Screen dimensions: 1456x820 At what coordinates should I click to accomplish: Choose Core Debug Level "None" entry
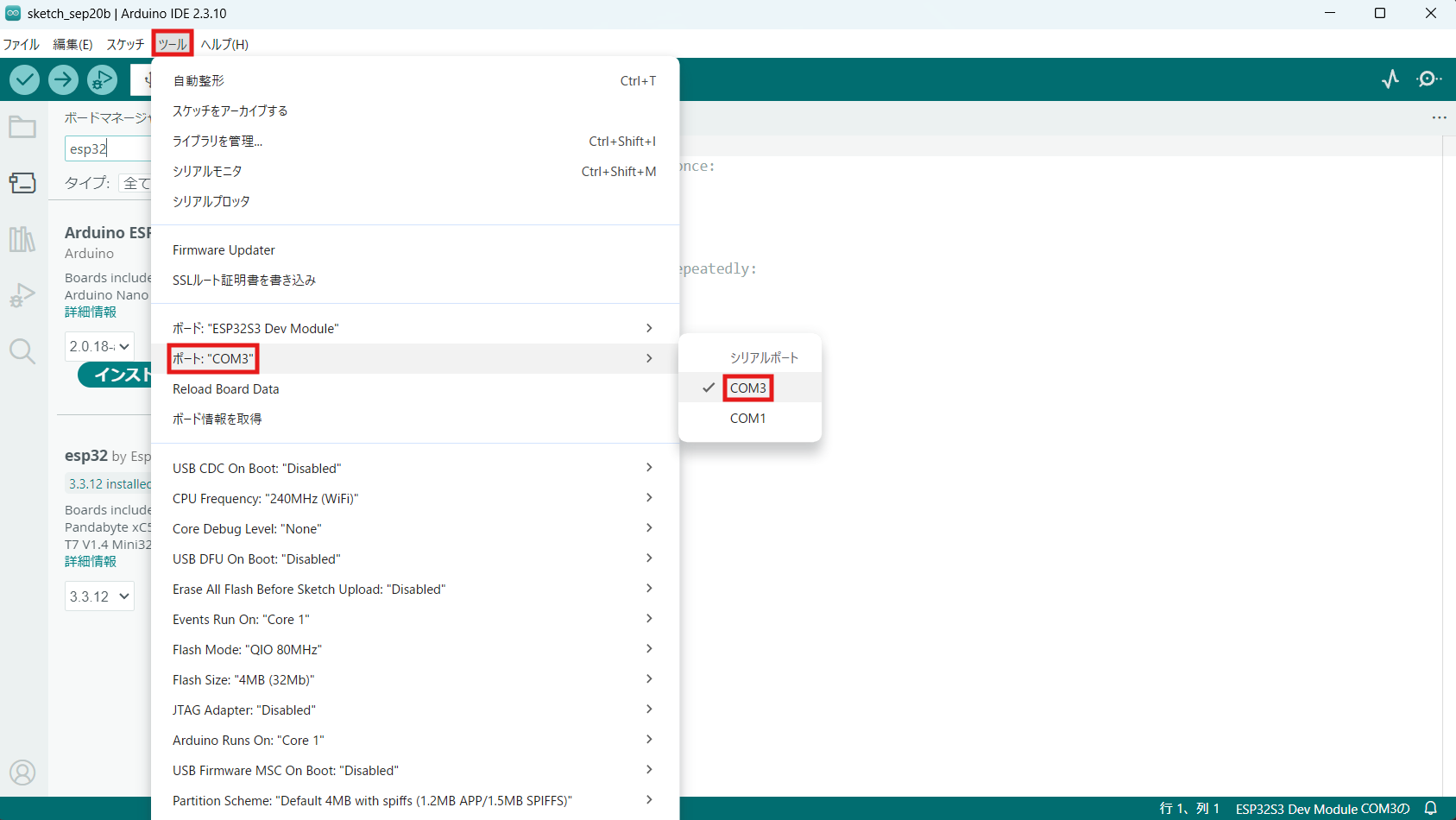(x=415, y=528)
